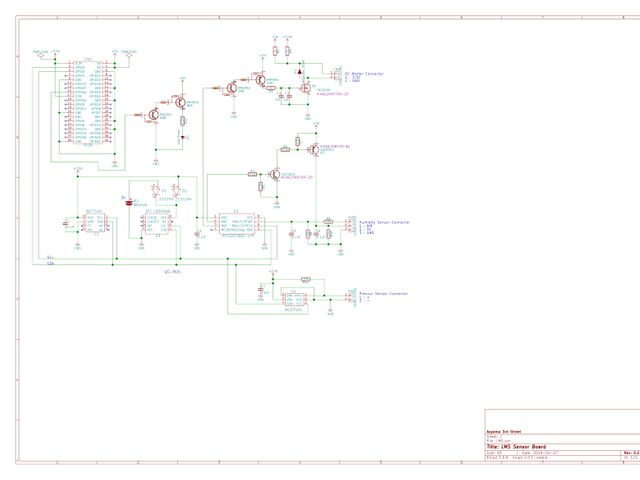Select the NPN transistor left of PCF8574 output

272,173
